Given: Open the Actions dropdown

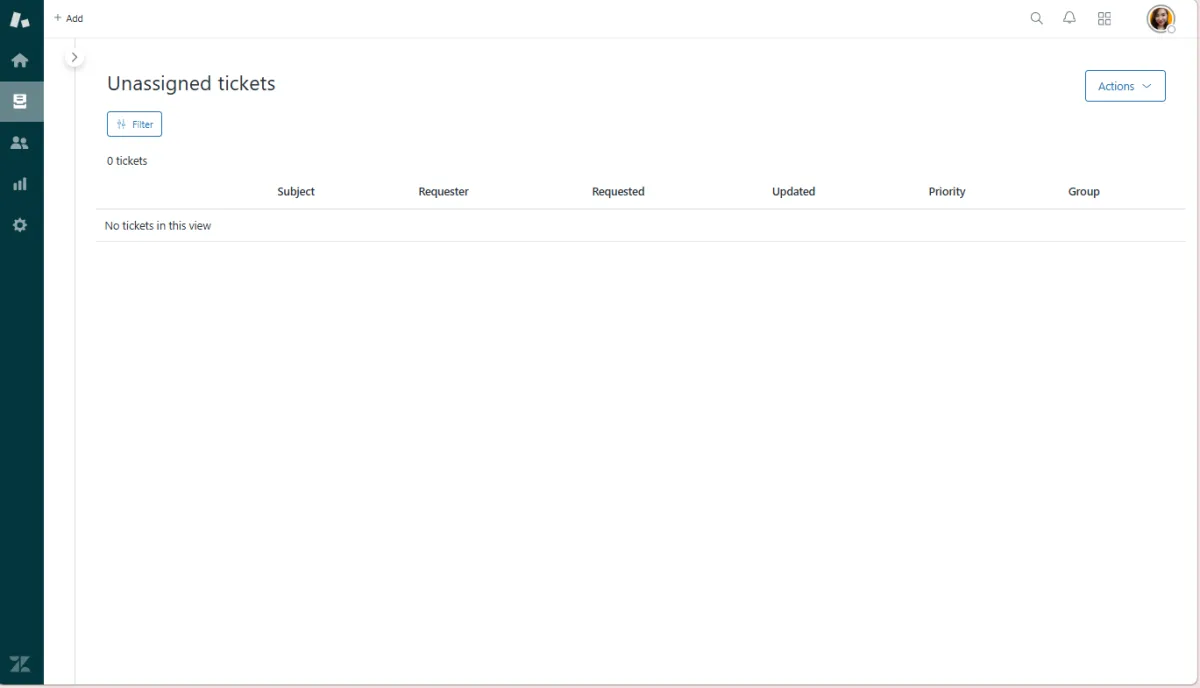Looking at the screenshot, I should (x=1125, y=86).
